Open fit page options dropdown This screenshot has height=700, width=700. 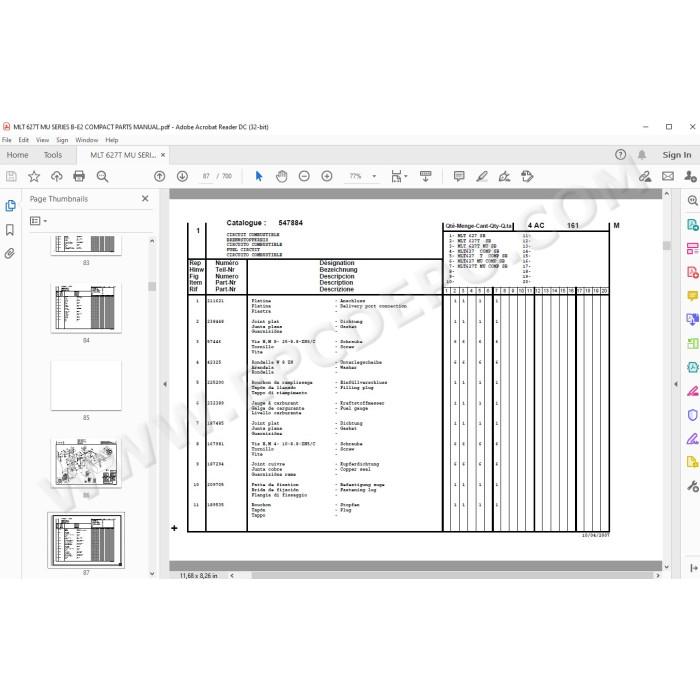click(x=399, y=176)
